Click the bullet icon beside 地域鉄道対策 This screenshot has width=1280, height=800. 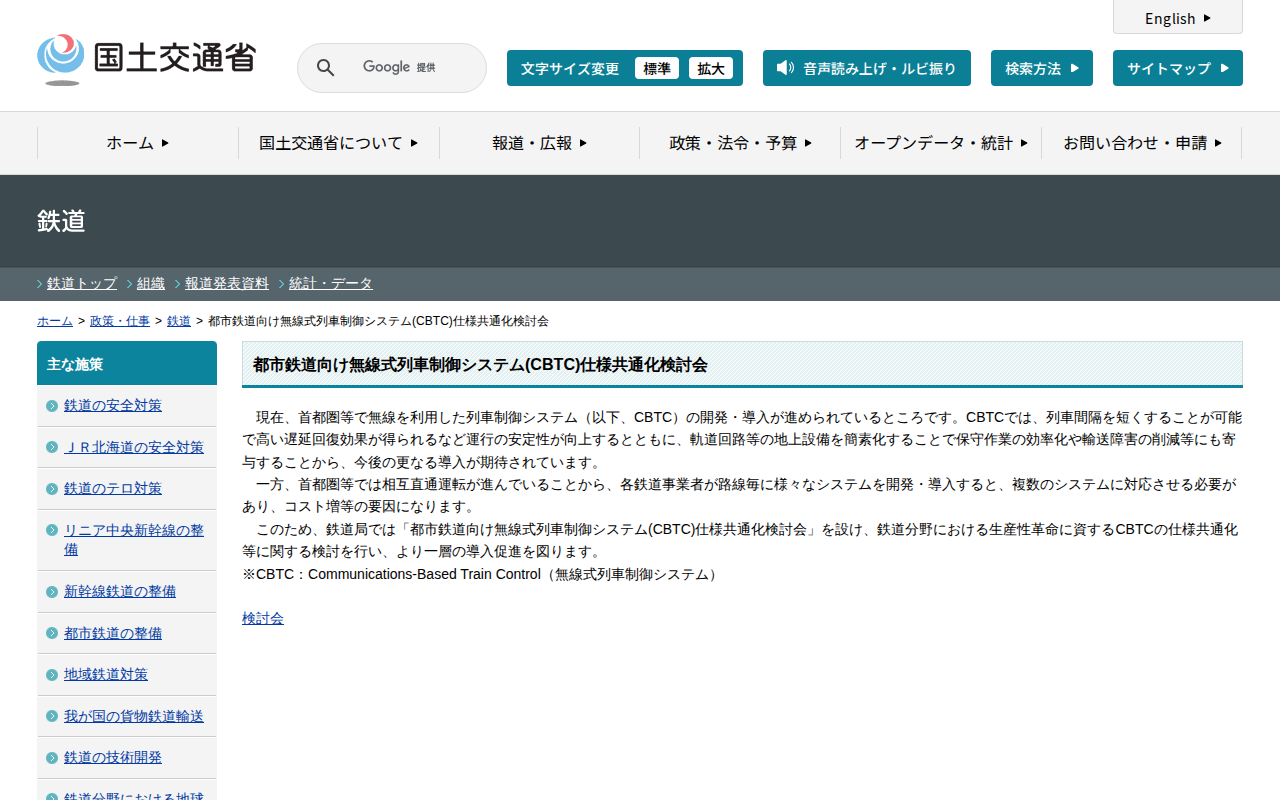(52, 675)
